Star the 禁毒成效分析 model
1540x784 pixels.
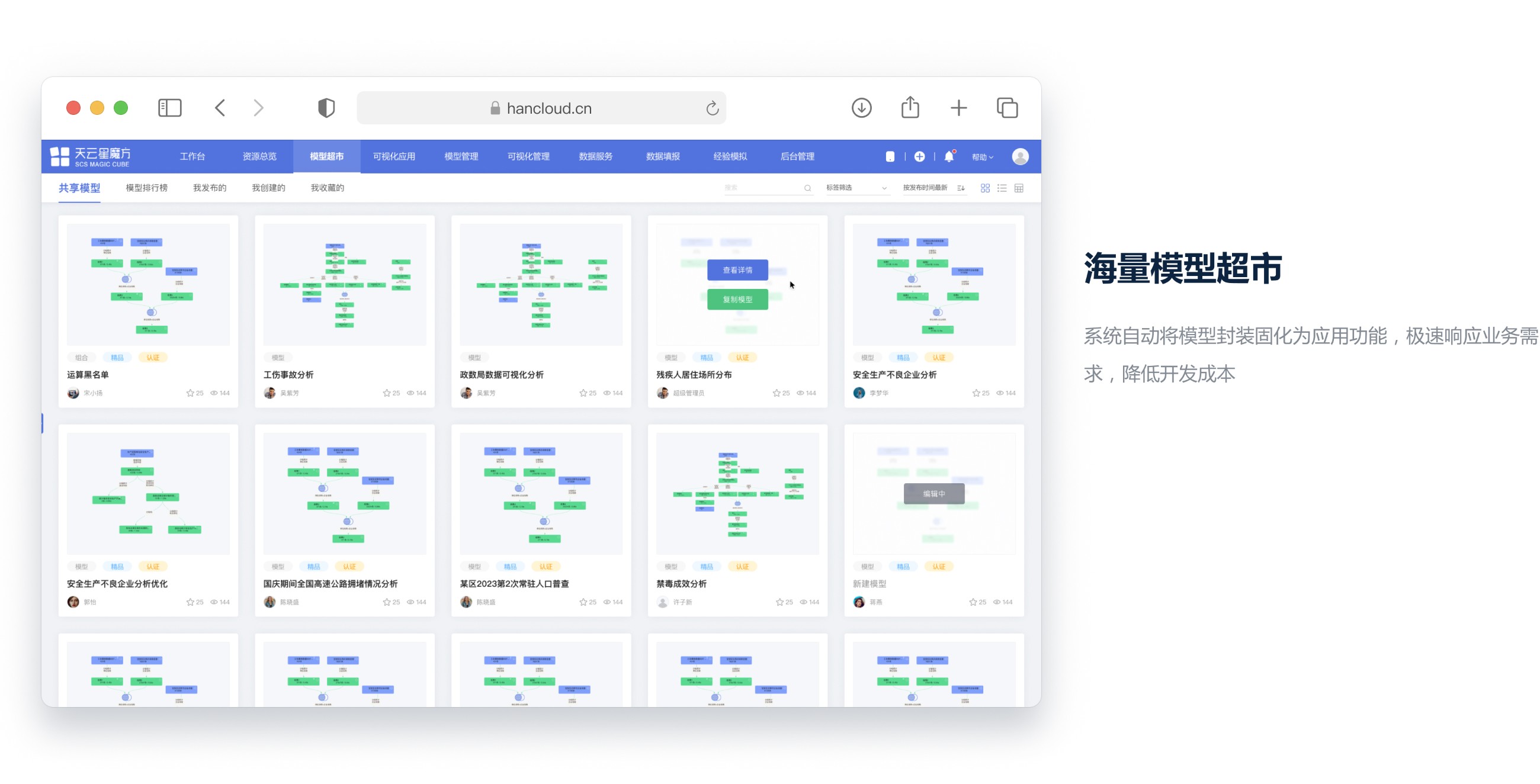(x=779, y=602)
